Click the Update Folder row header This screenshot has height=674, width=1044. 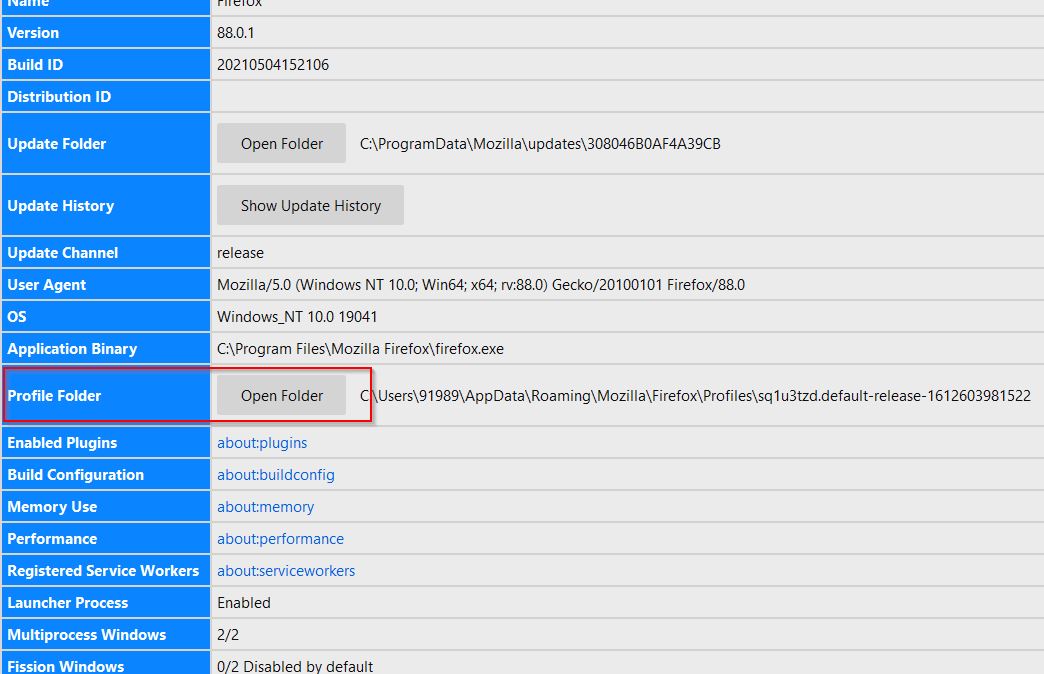[x=106, y=143]
